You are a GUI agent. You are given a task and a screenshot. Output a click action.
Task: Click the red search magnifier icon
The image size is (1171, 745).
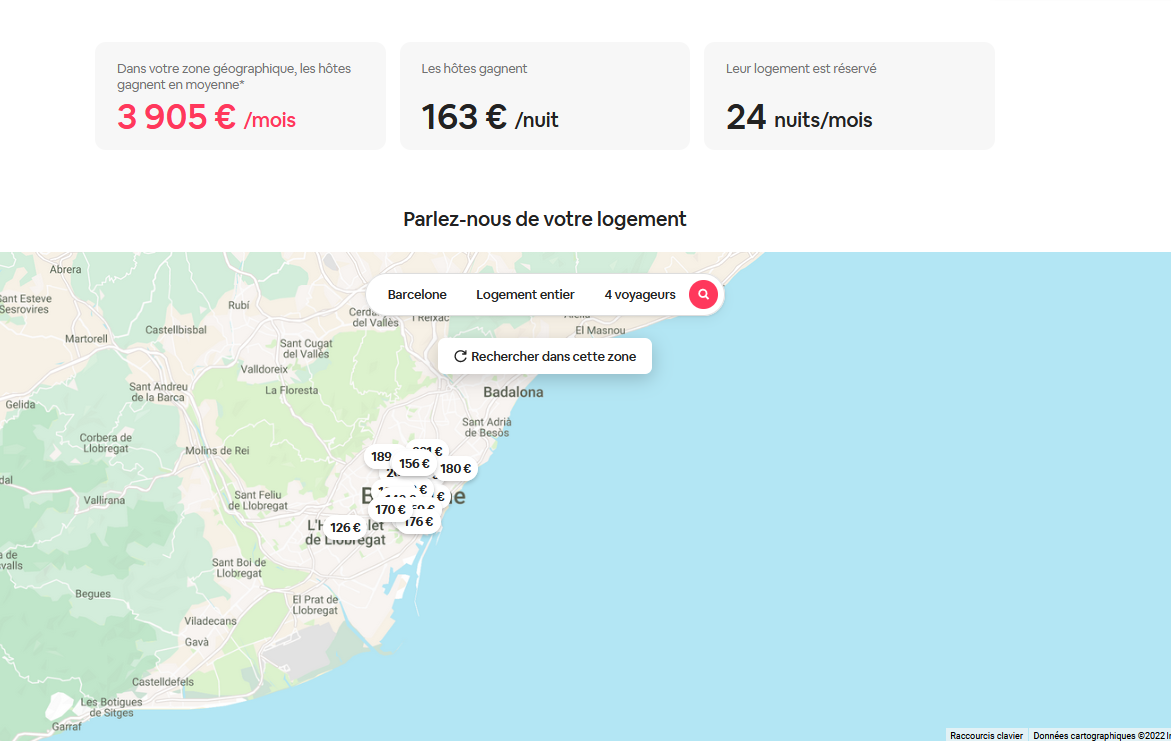703,295
